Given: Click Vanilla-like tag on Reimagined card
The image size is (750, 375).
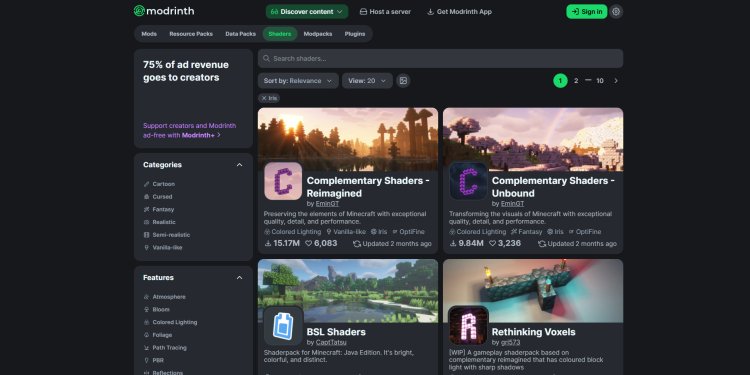Looking at the screenshot, I should pyautogui.click(x=346, y=232).
